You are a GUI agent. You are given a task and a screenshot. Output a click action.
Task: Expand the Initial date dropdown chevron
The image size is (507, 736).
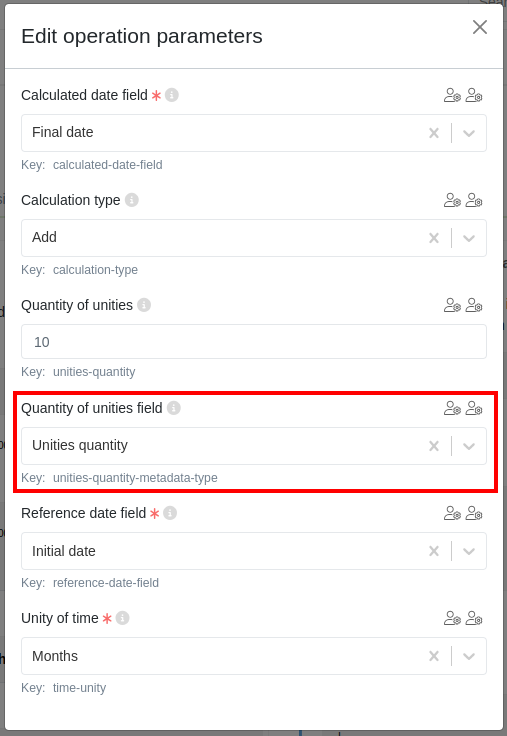click(469, 551)
